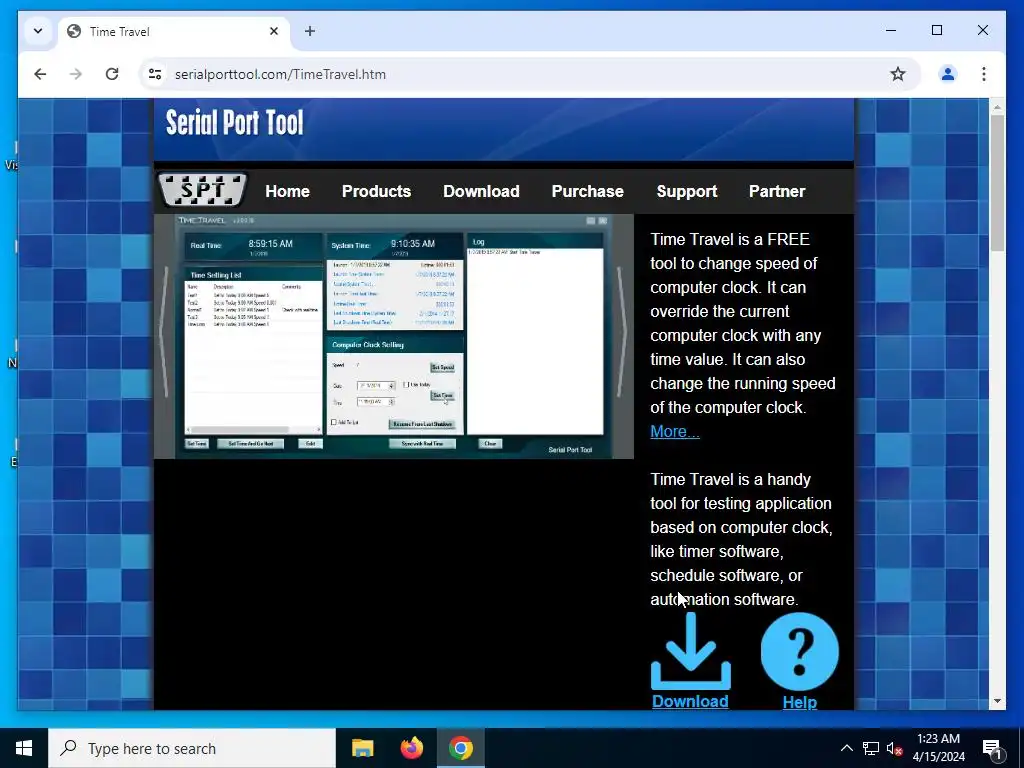Open the Purchase menu item
This screenshot has height=768, width=1024.
[588, 191]
